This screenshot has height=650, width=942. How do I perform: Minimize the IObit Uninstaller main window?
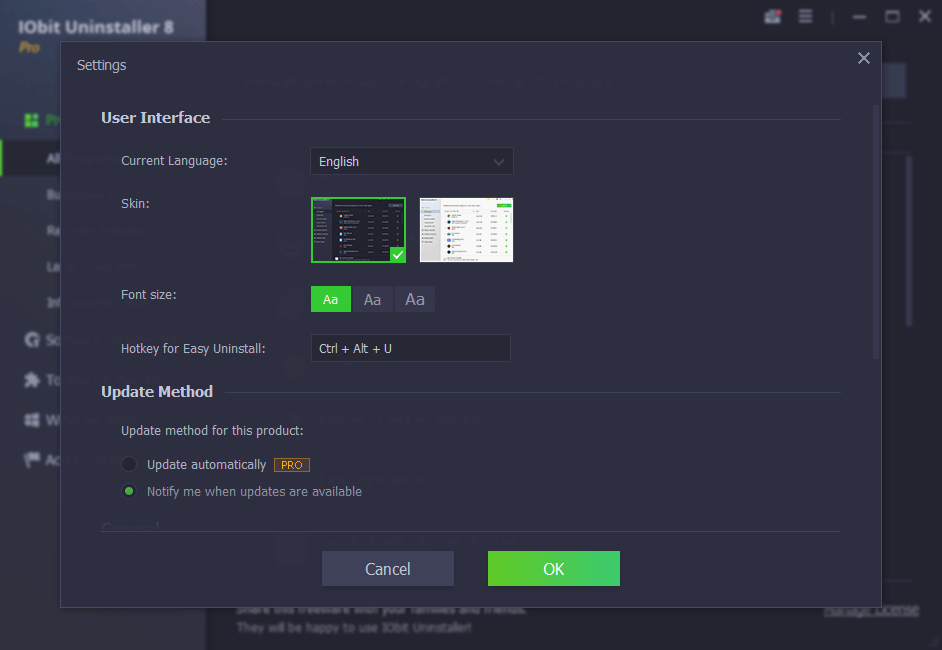click(860, 17)
